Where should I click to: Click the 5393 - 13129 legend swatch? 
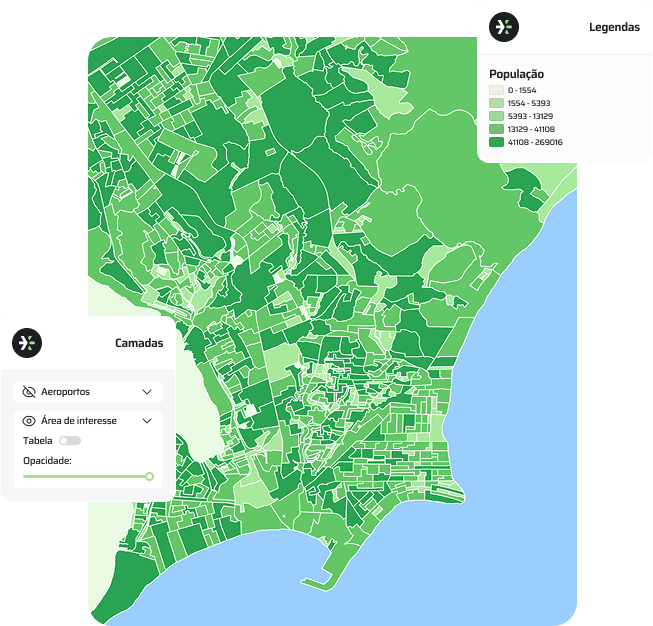pyautogui.click(x=496, y=117)
